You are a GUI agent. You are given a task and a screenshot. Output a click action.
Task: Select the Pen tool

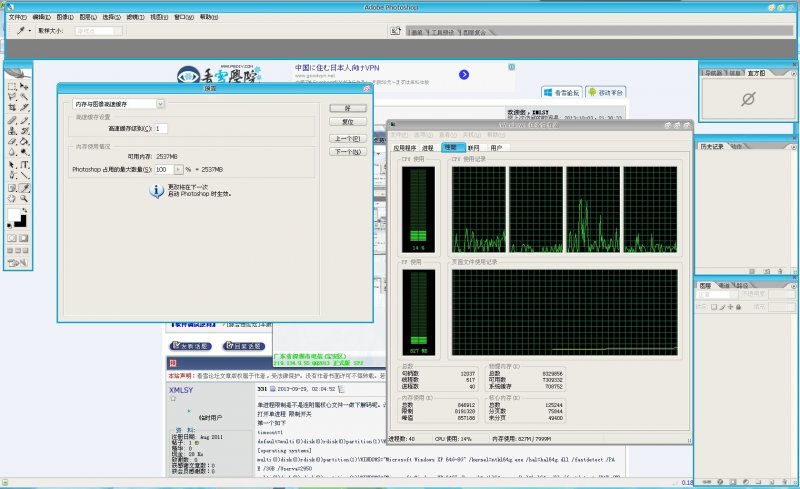coord(12,175)
